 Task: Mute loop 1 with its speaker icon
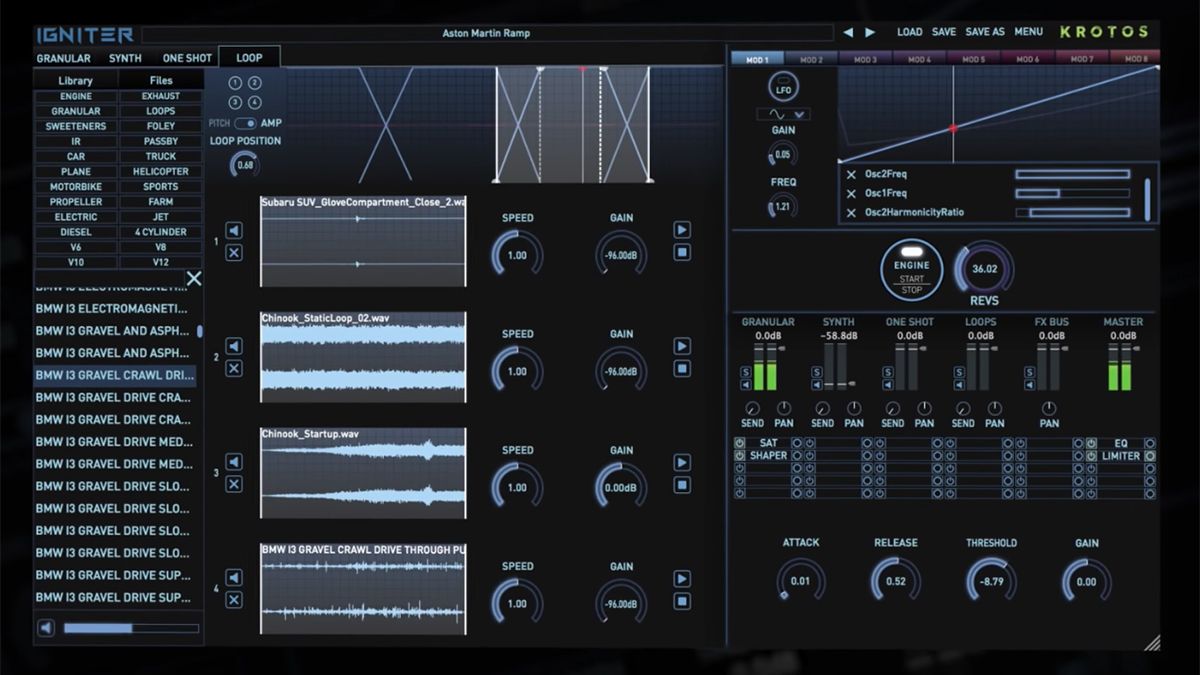pyautogui.click(x=233, y=231)
